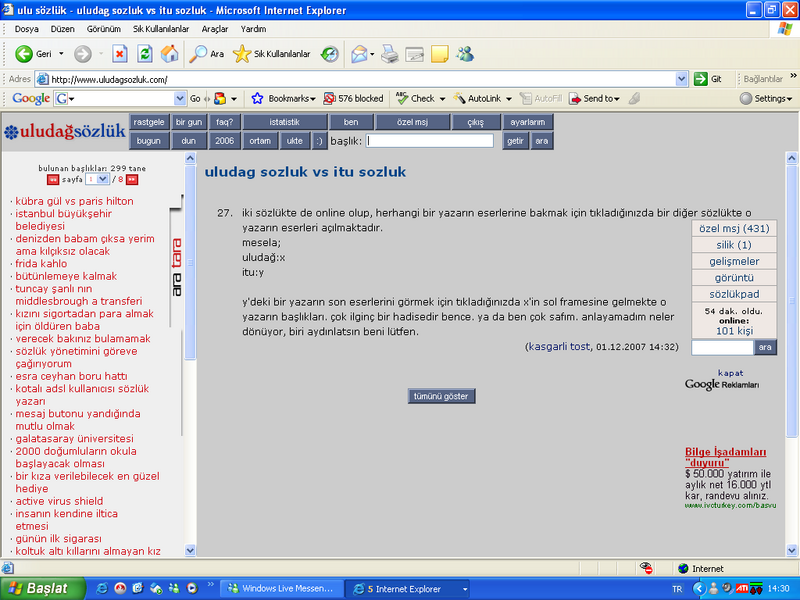Click the özel msj nav button
Viewport: 800px width, 600px height.
pyautogui.click(x=412, y=122)
